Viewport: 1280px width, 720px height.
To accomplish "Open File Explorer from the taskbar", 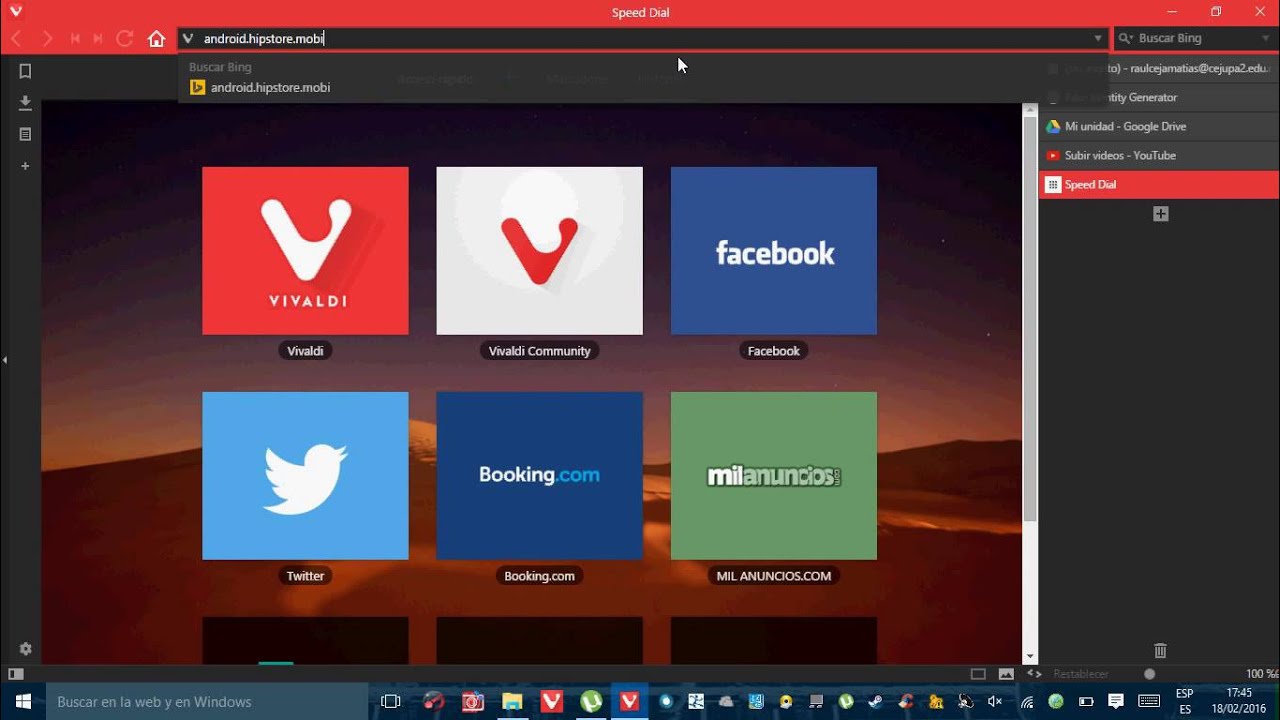I will click(x=512, y=701).
